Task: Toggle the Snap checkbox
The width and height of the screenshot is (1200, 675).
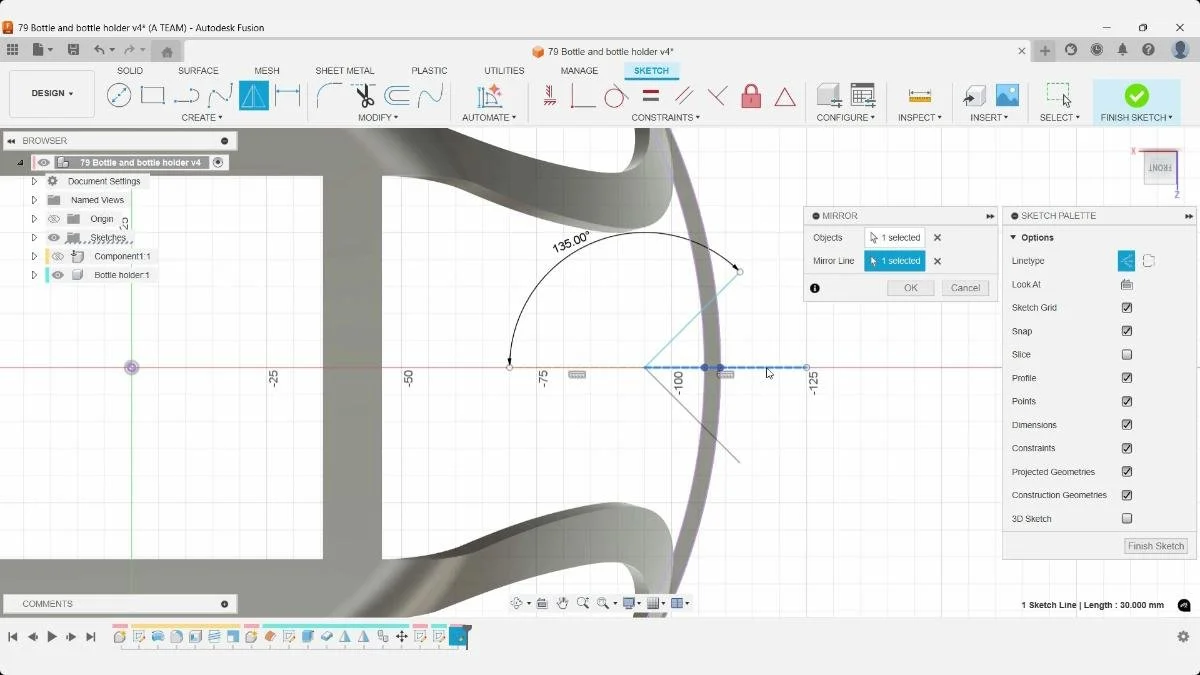Action: point(1127,331)
